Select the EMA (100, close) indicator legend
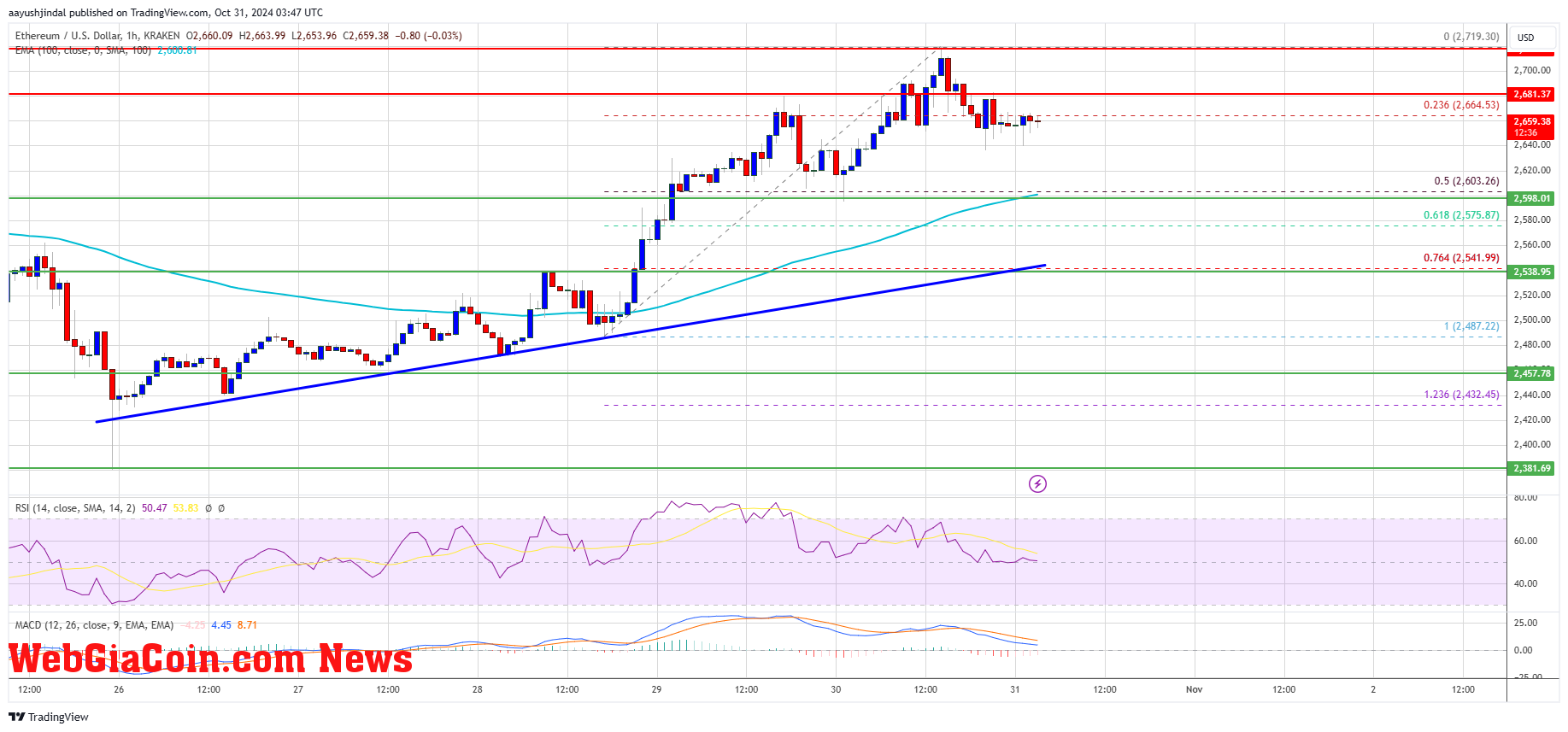 tap(83, 50)
